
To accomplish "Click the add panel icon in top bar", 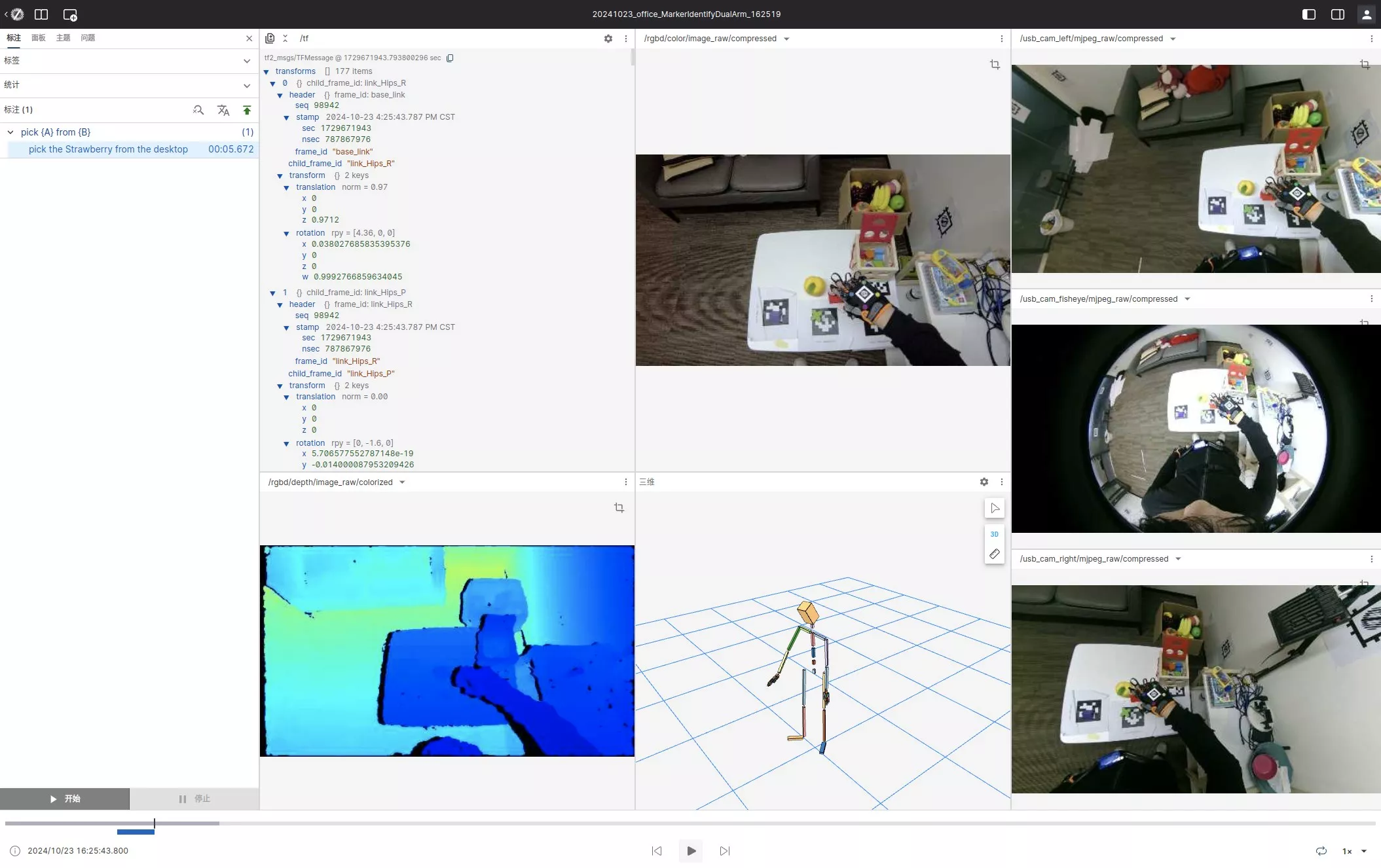I will coord(70,14).
